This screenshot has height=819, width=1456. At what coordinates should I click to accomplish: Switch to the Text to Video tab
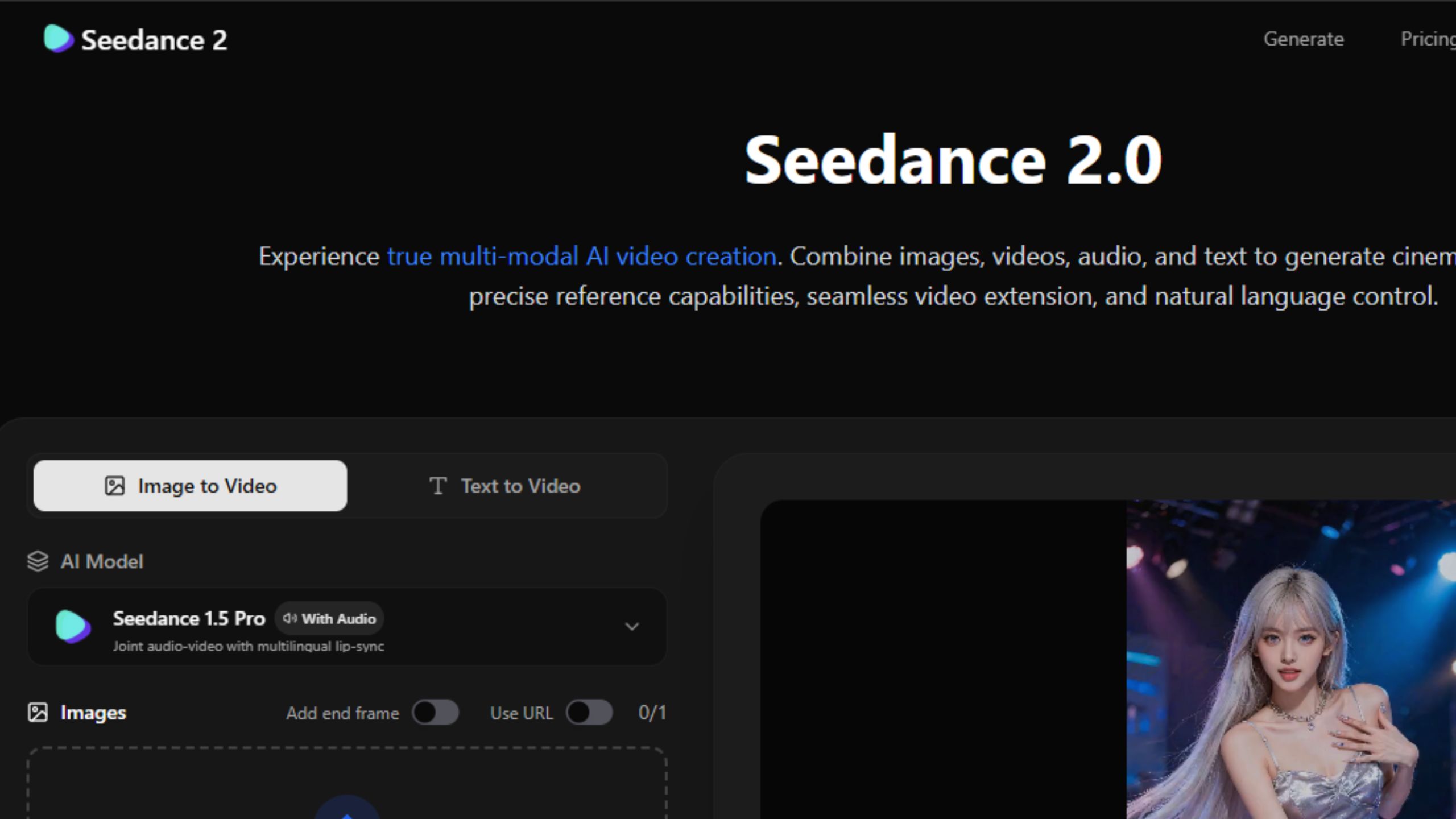pos(504,486)
